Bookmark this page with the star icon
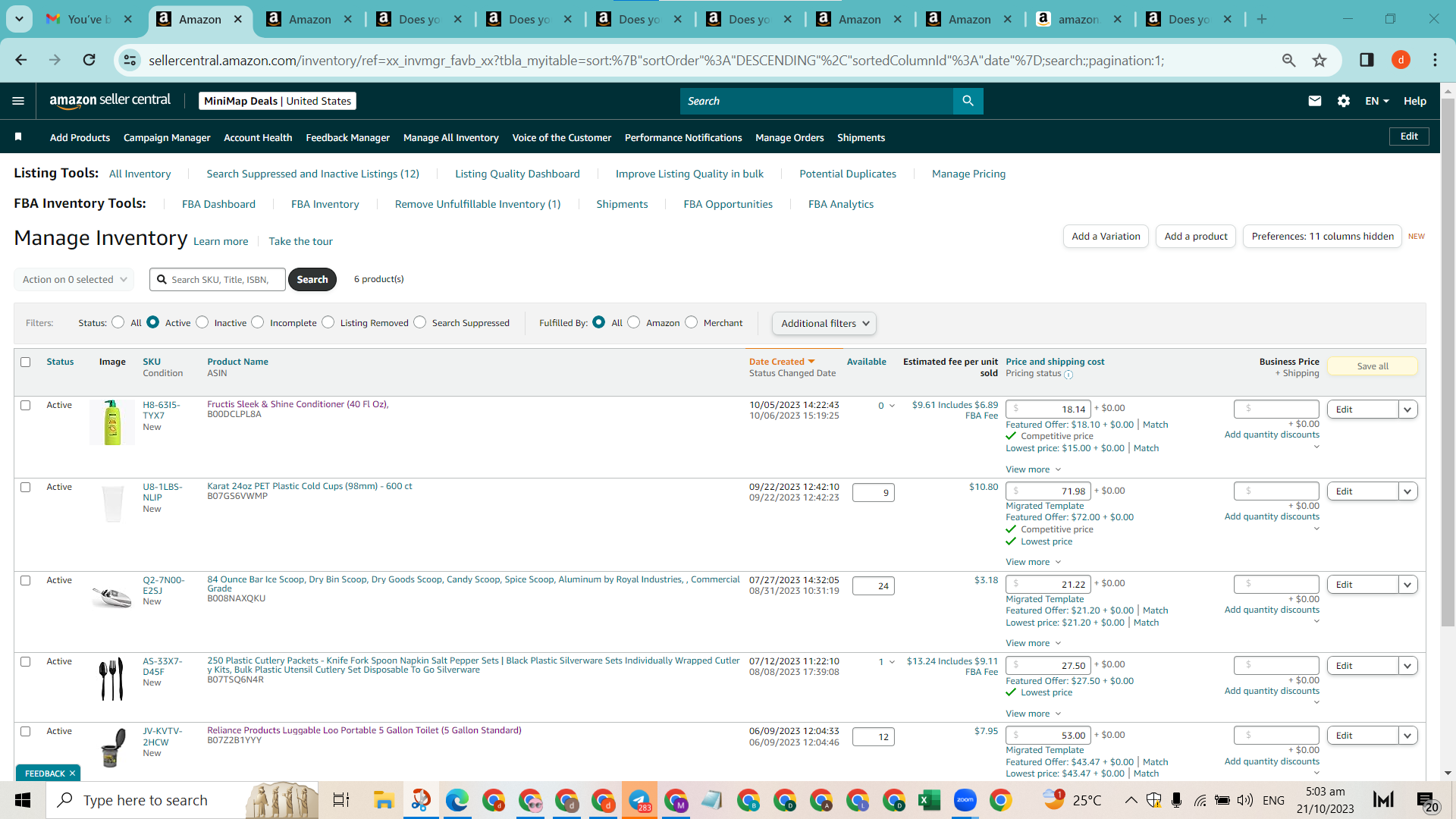Screen dimensions: 1456x819 (1319, 60)
